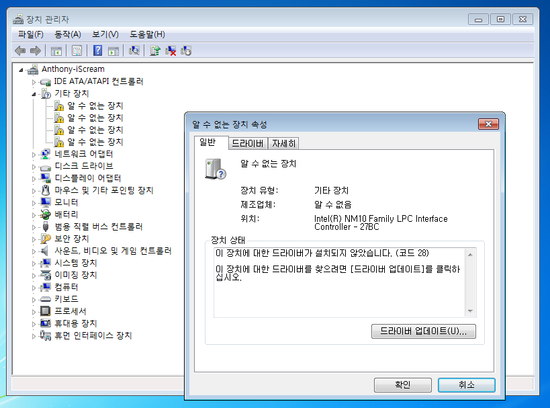Click the 프로세서 icon
Image resolution: width=550 pixels, height=408 pixels.
45,311
